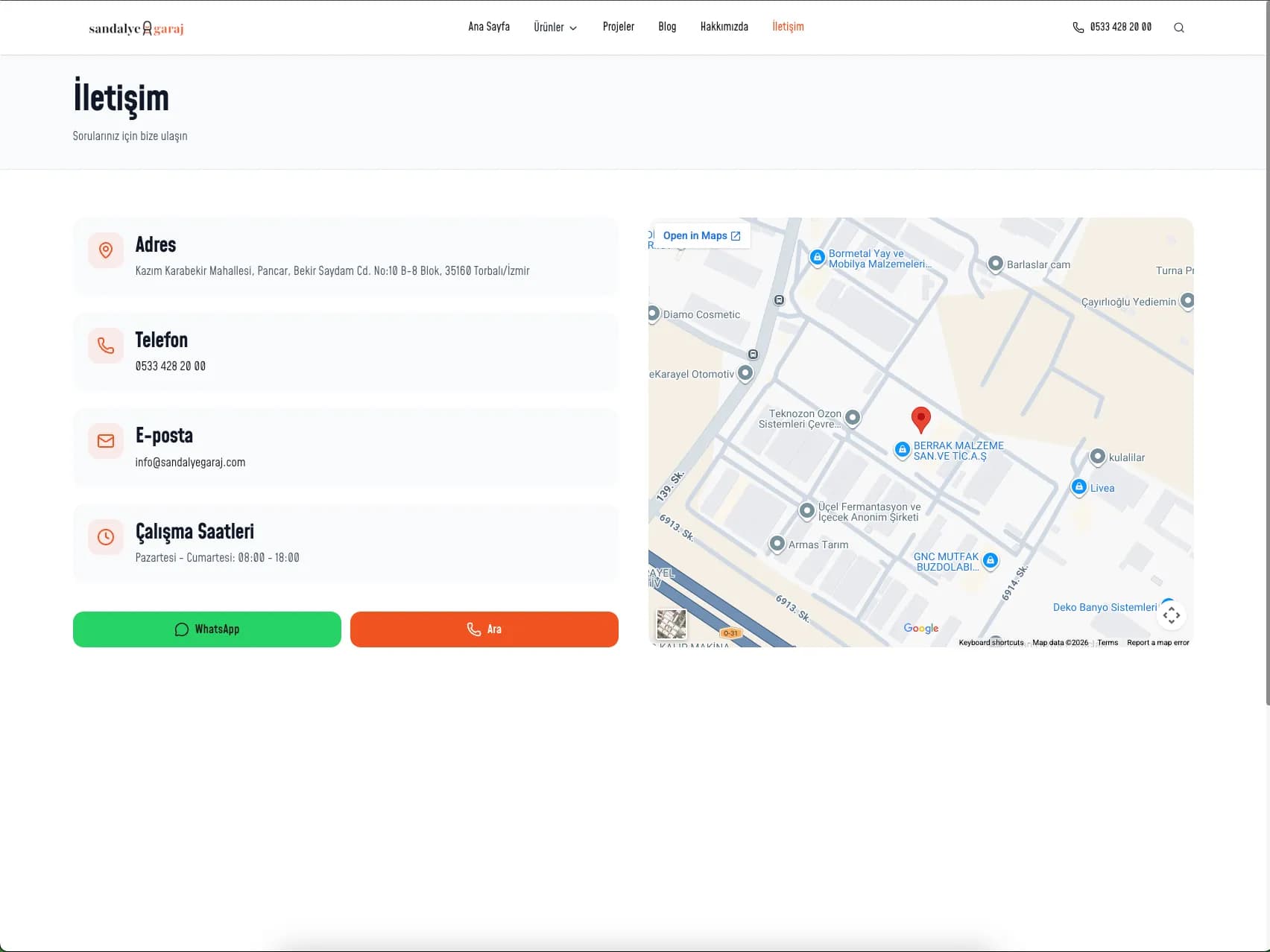
Task: Open the Open in Maps link
Action: pyautogui.click(x=702, y=235)
